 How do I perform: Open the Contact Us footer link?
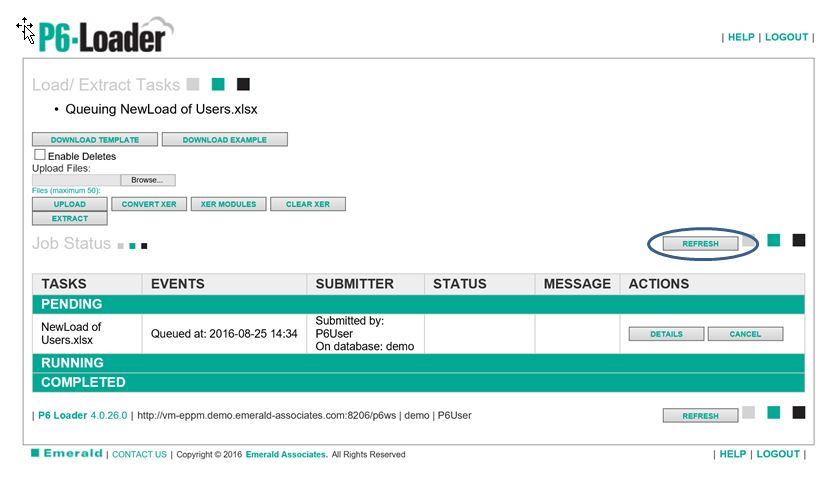click(x=139, y=454)
